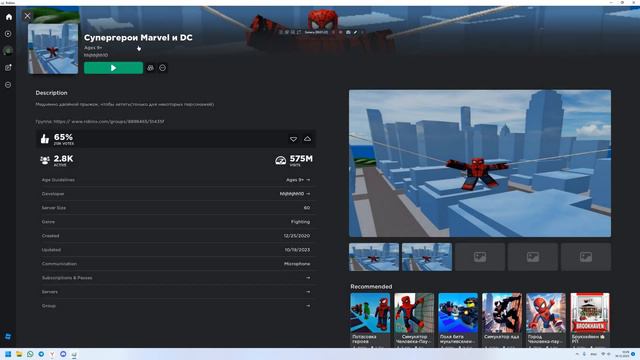Screen dimensions: 640x360
Task: Click the 'Супергерои Marvel и DC' title
Action: click(138, 38)
